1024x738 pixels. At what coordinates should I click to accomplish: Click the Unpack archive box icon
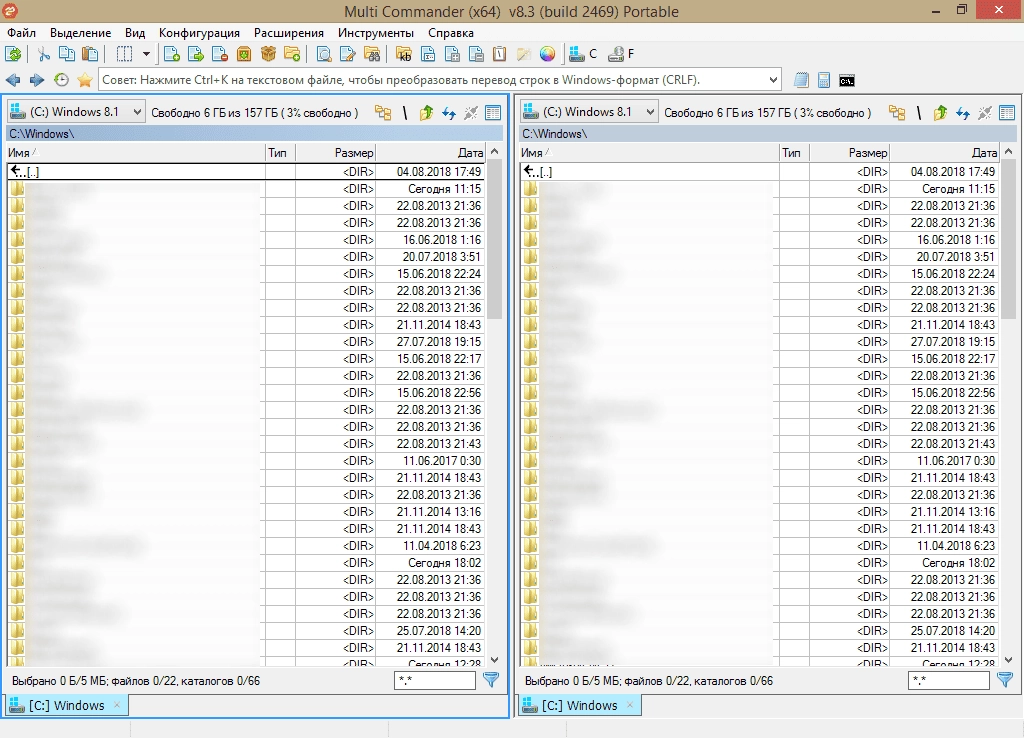(x=268, y=54)
